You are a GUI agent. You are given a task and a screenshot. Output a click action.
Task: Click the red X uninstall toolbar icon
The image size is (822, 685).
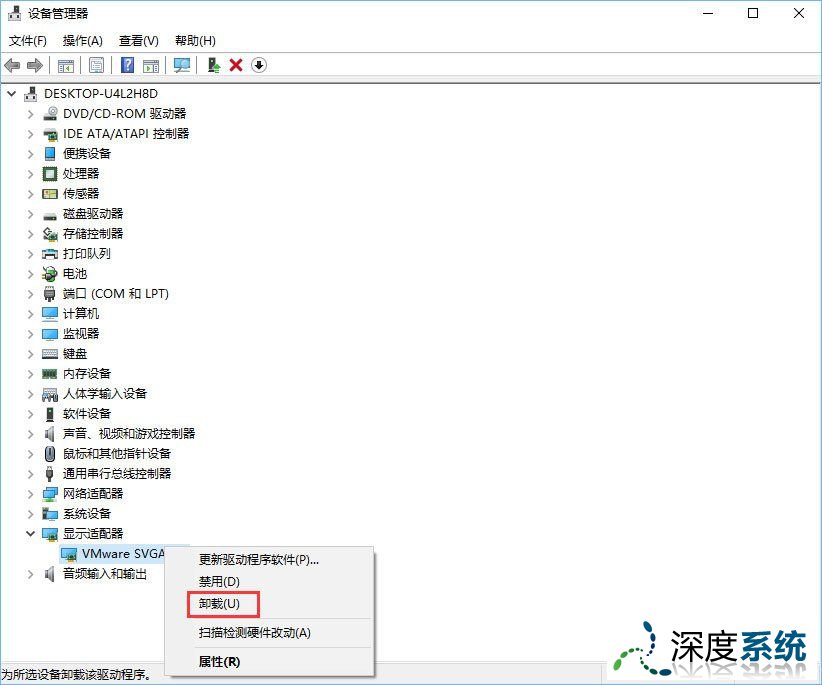(236, 66)
